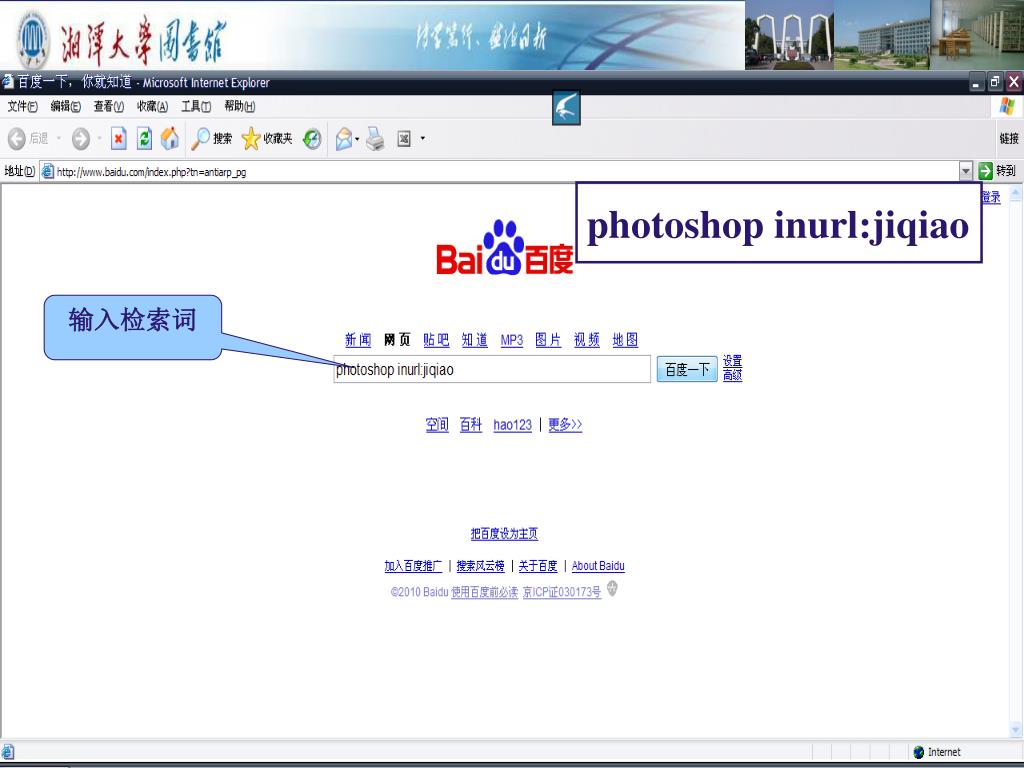Click the status bar page icon
The height and width of the screenshot is (768, 1024).
(8, 752)
